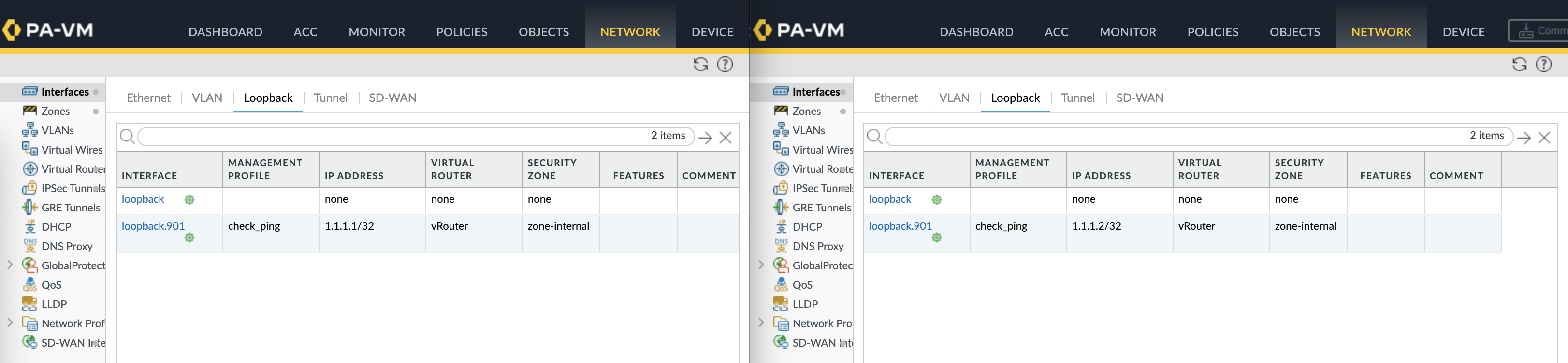Select DNS Proxy in the right sidebar

(817, 246)
